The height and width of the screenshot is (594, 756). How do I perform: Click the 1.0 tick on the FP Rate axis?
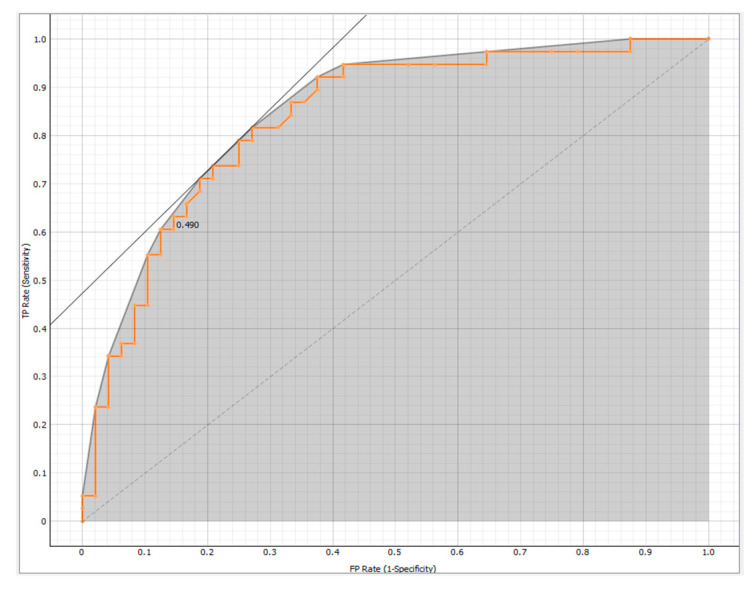click(x=708, y=553)
